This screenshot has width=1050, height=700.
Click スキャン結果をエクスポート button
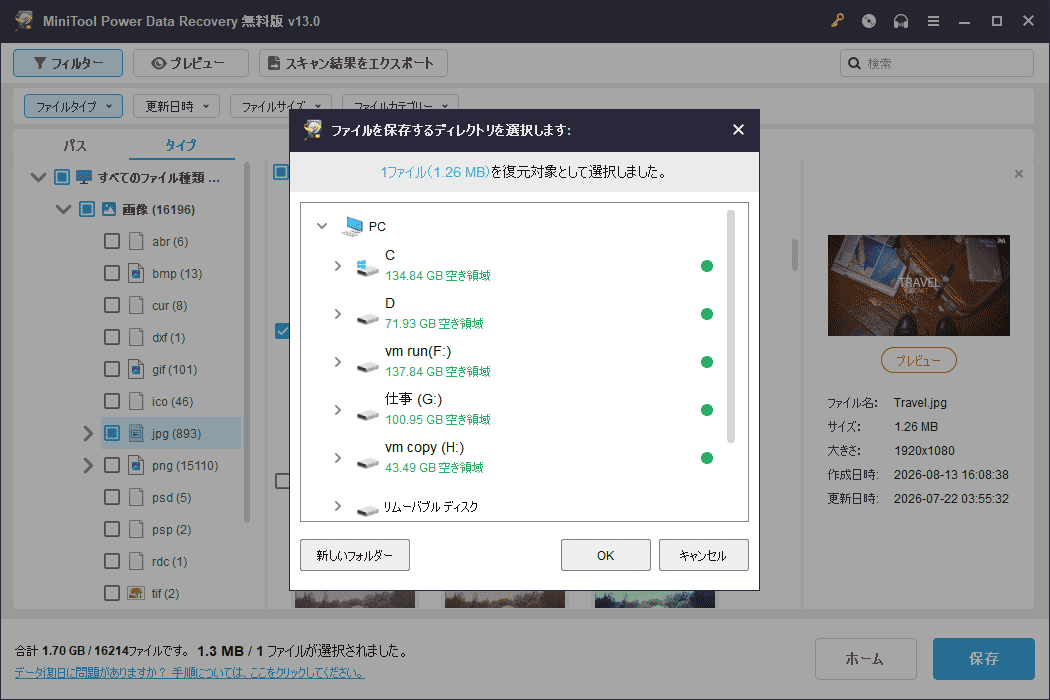point(353,63)
